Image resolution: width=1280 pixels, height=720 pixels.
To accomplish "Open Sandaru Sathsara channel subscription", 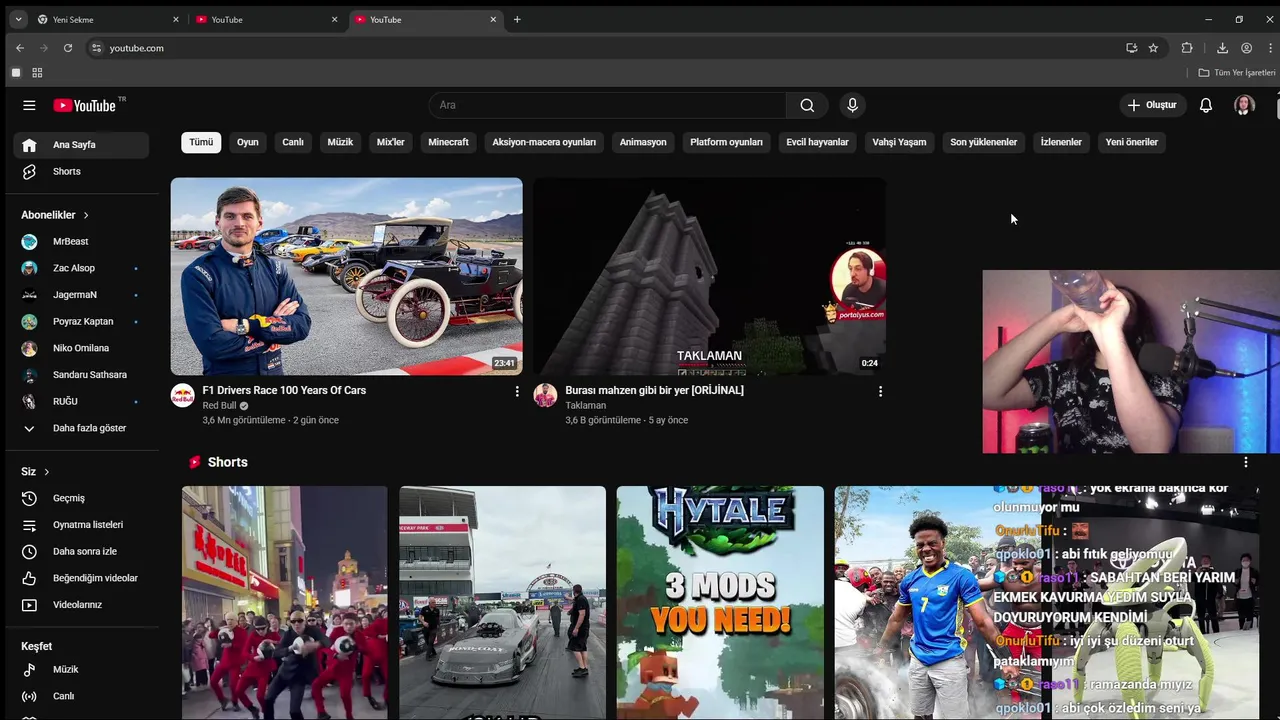I will pos(81,375).
